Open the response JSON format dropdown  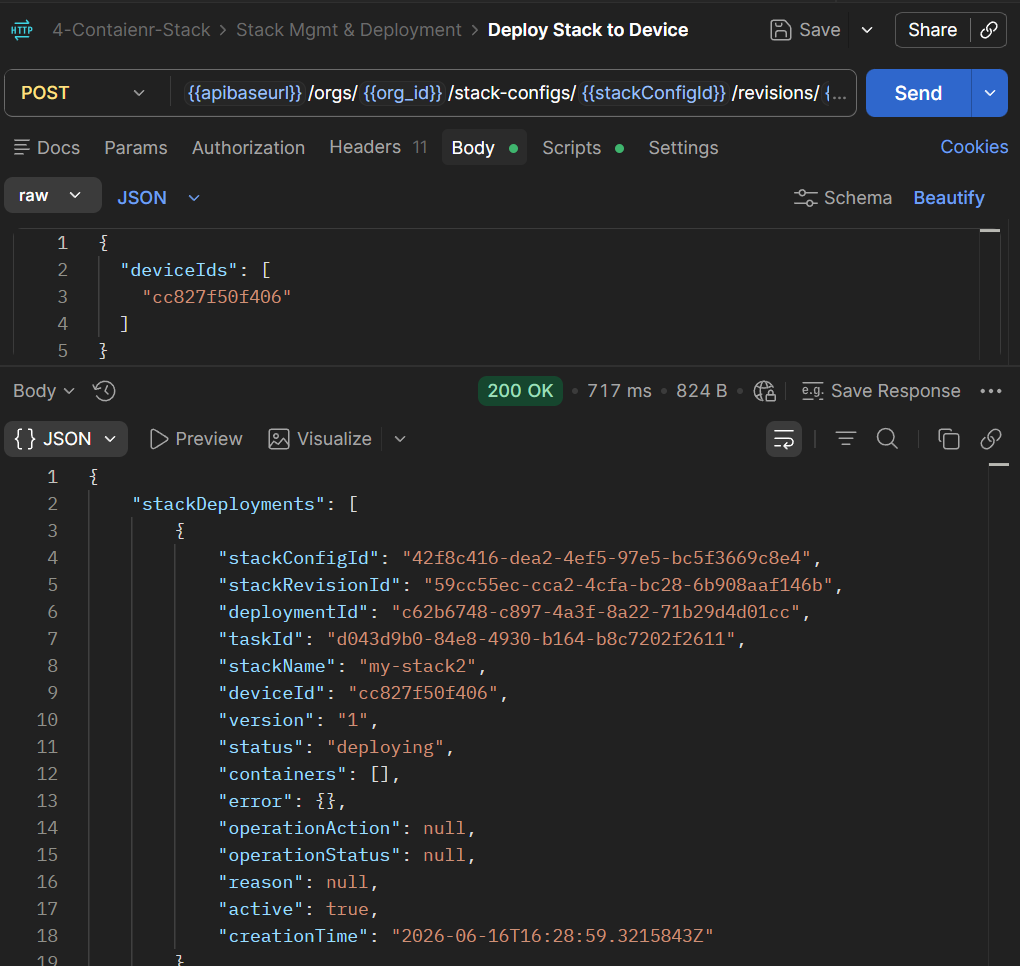click(x=66, y=439)
